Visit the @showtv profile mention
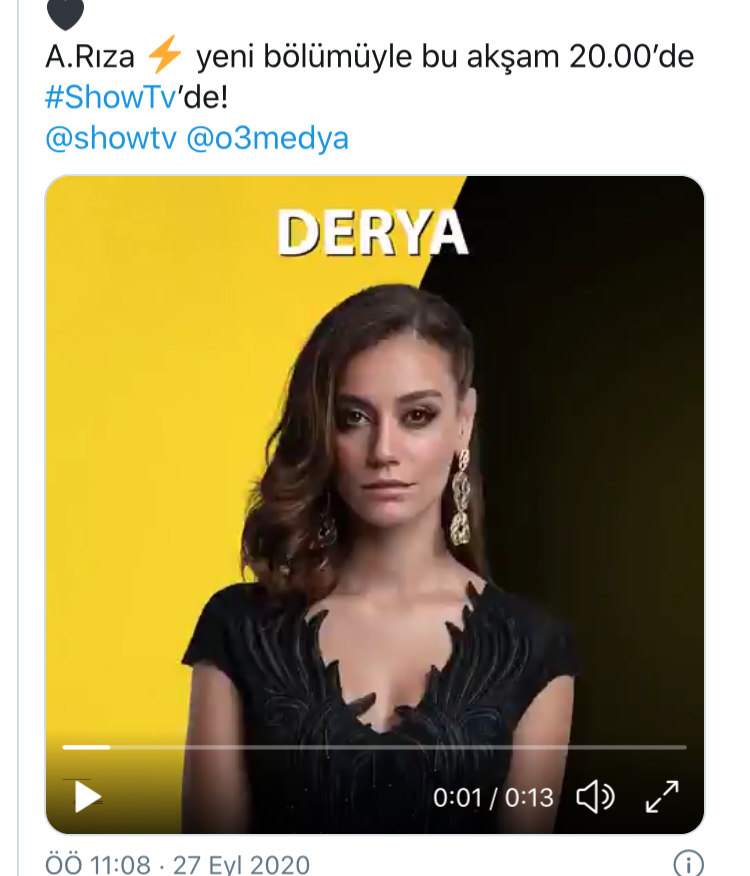 111,137
